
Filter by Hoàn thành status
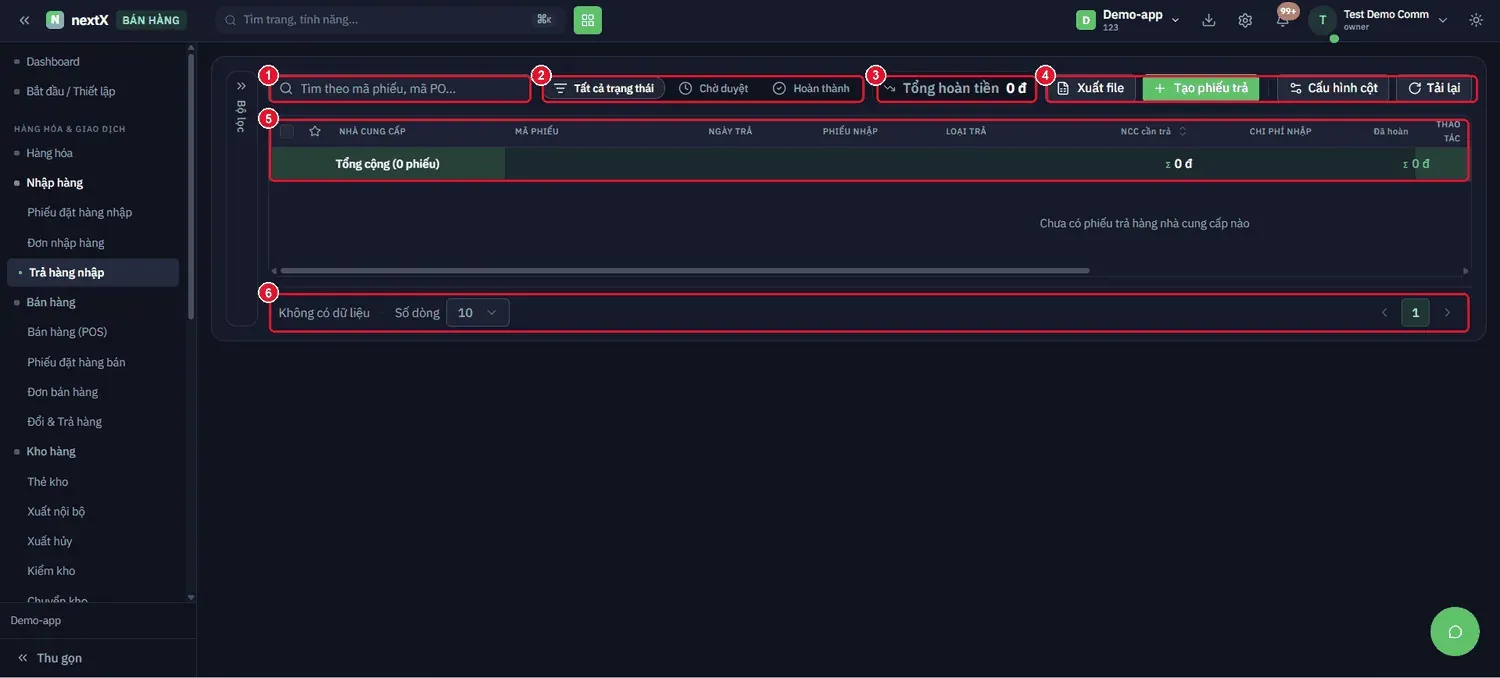(x=811, y=88)
